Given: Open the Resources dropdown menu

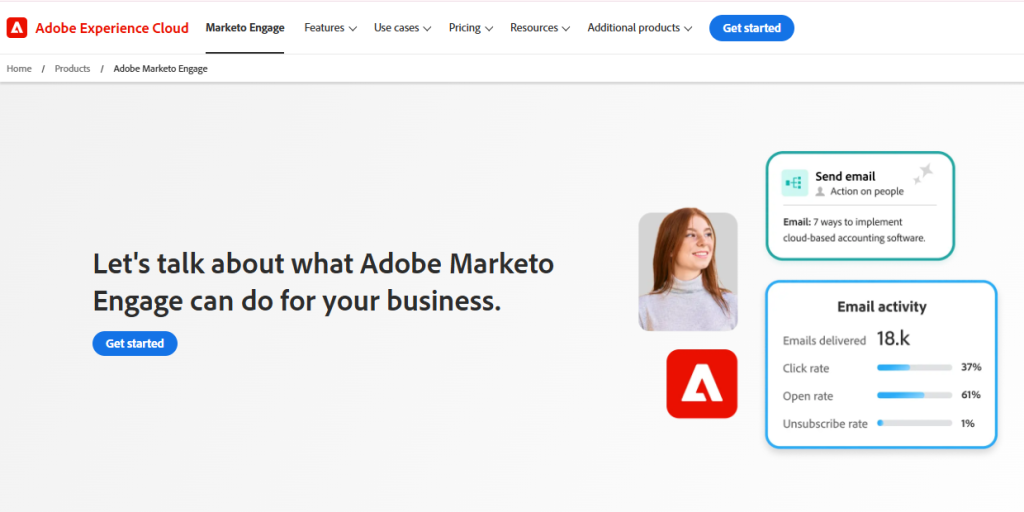Looking at the screenshot, I should (x=540, y=28).
